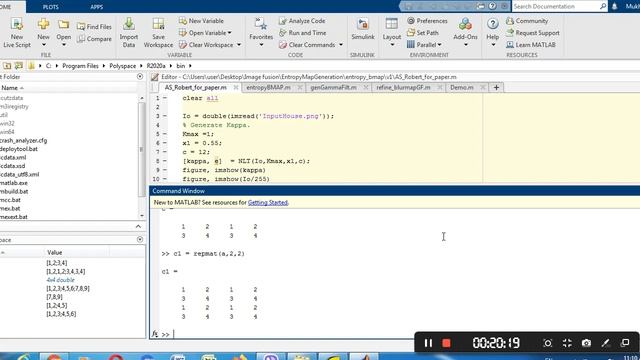Select the refine_blurmapGF.m editor tab
This screenshot has height=360, width=640.
pyautogui.click(x=403, y=87)
